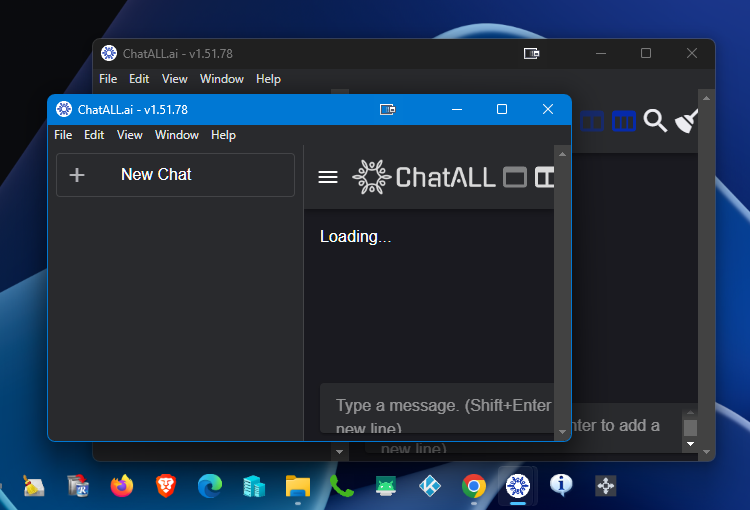The width and height of the screenshot is (750, 510).
Task: Click ChatALL app icon in back window title bar
Action: click(x=109, y=53)
